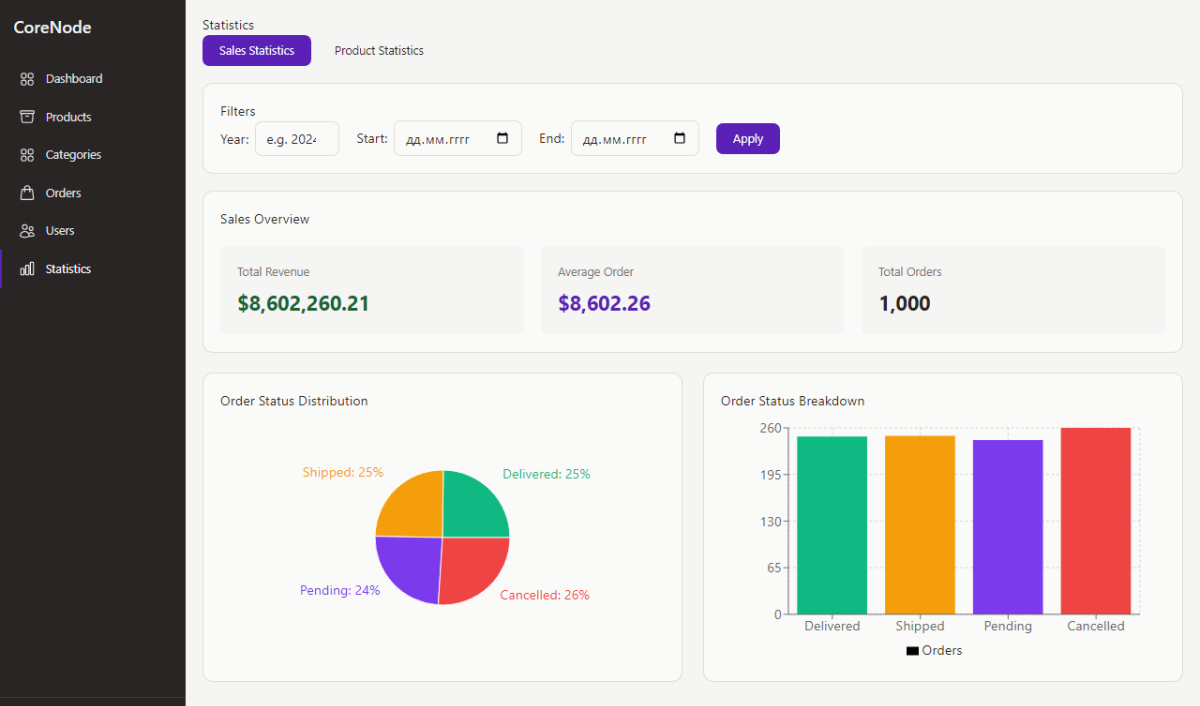This screenshot has height=706, width=1200.
Task: Click the red Cancelled bar in chart
Action: coord(1095,520)
